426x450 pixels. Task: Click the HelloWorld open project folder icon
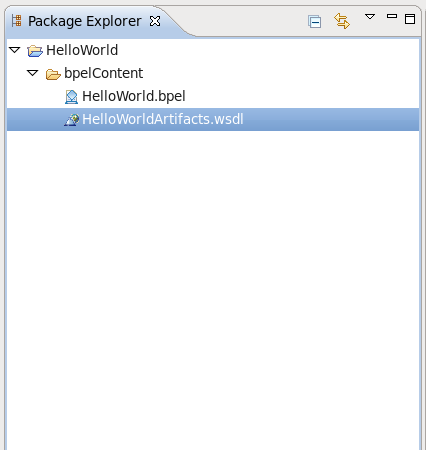pos(35,51)
